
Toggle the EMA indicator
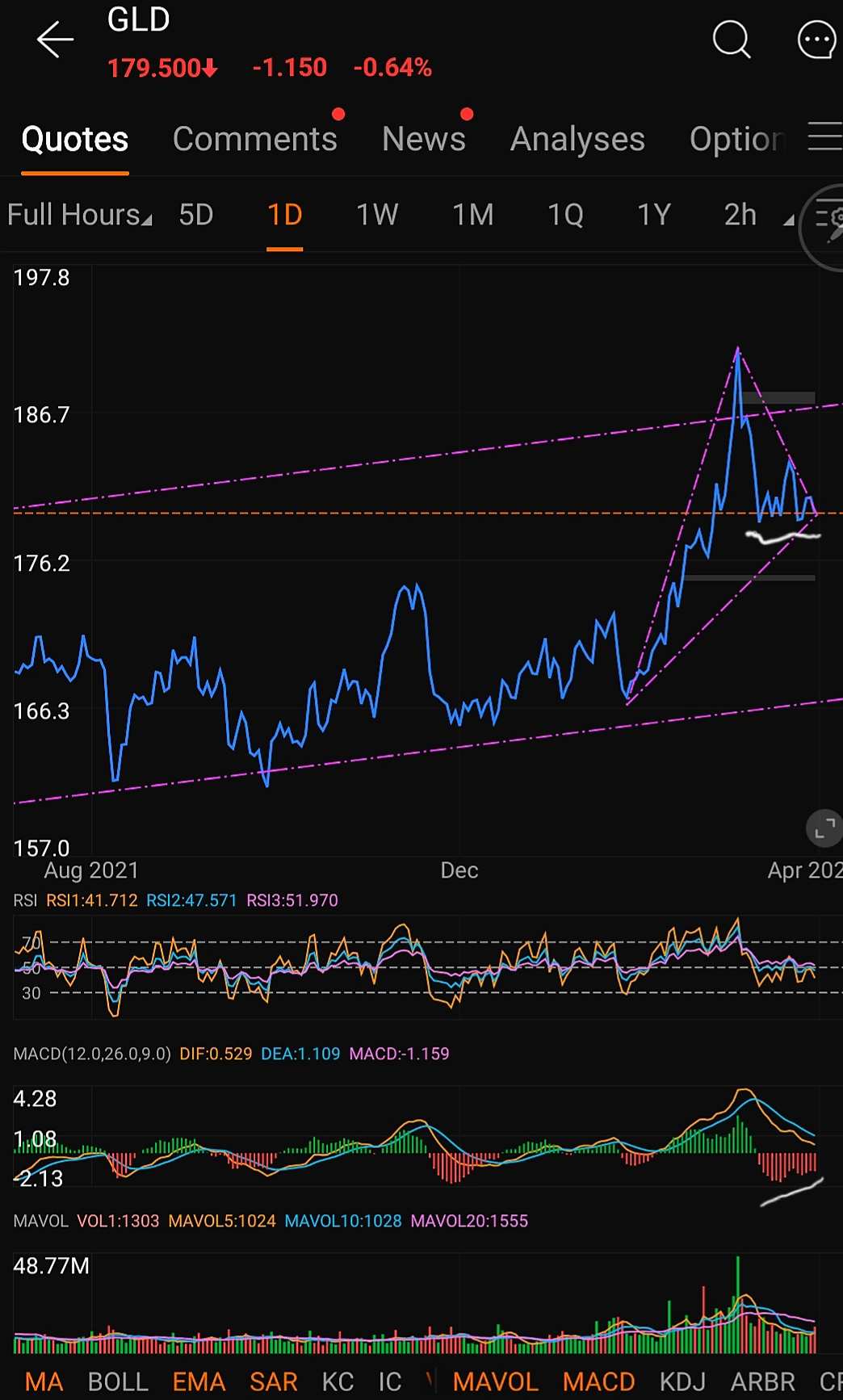tap(199, 1381)
